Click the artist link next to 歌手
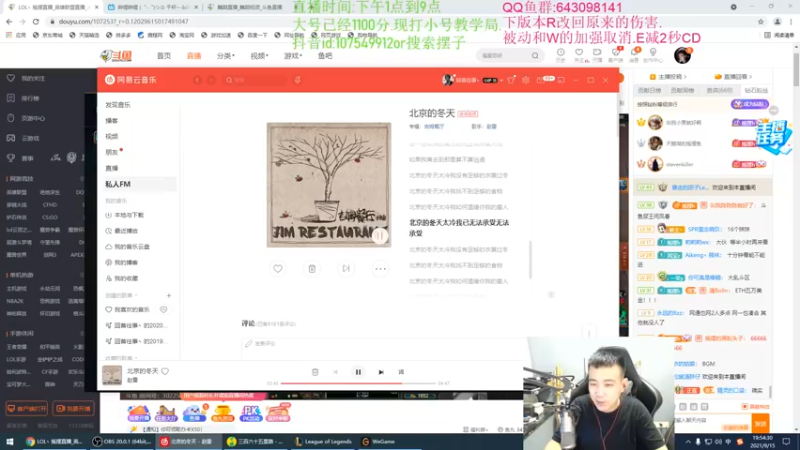This screenshot has height=450, width=800. 491,127
